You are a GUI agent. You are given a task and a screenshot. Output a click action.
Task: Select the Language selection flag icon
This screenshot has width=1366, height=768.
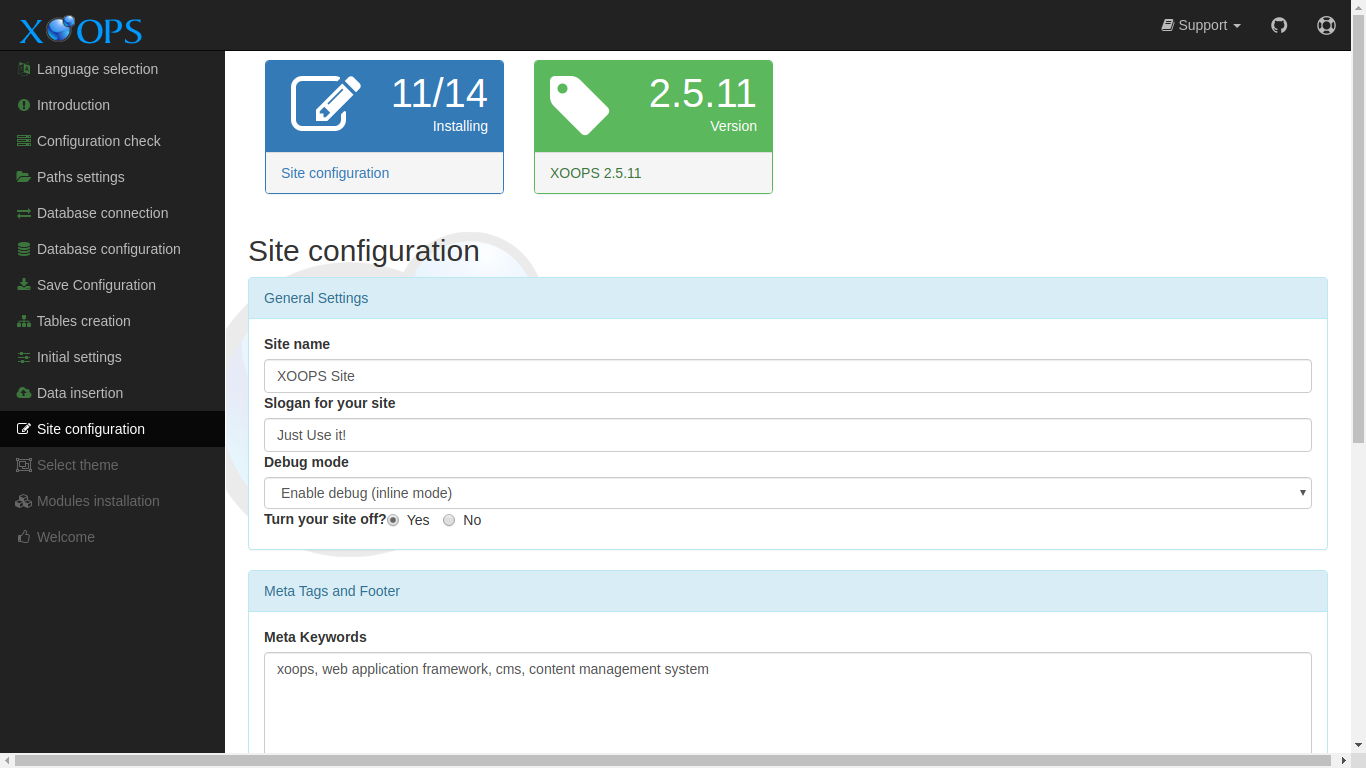tap(22, 69)
